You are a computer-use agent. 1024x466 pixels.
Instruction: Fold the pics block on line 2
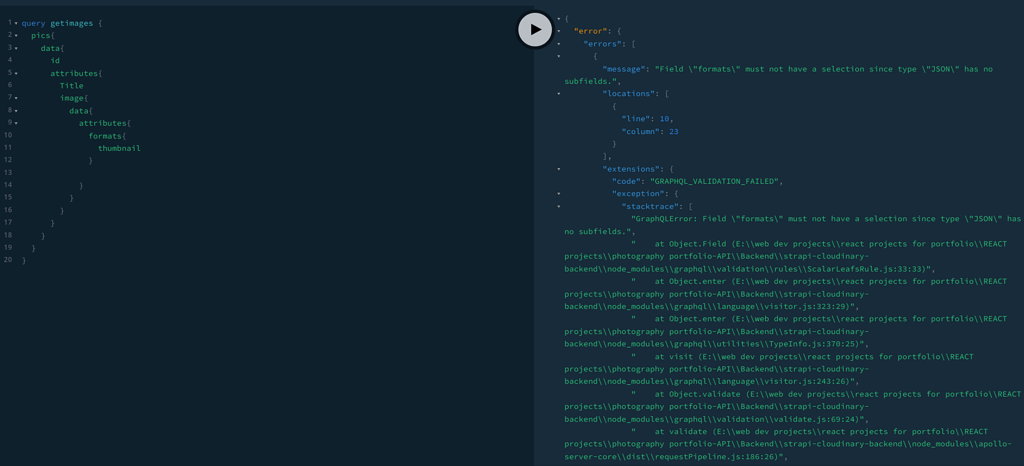[16, 35]
